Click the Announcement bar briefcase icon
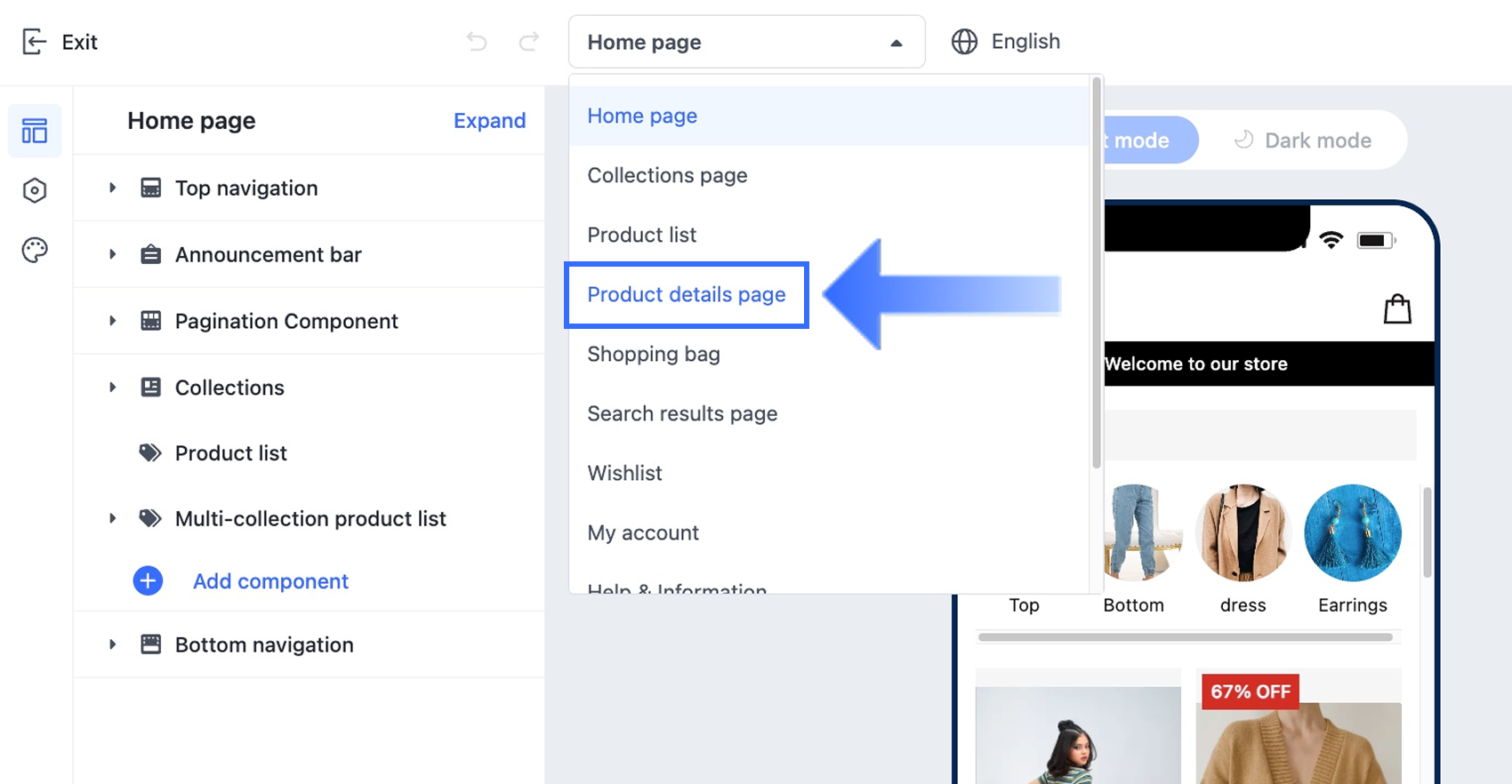This screenshot has height=784, width=1512. tap(151, 254)
